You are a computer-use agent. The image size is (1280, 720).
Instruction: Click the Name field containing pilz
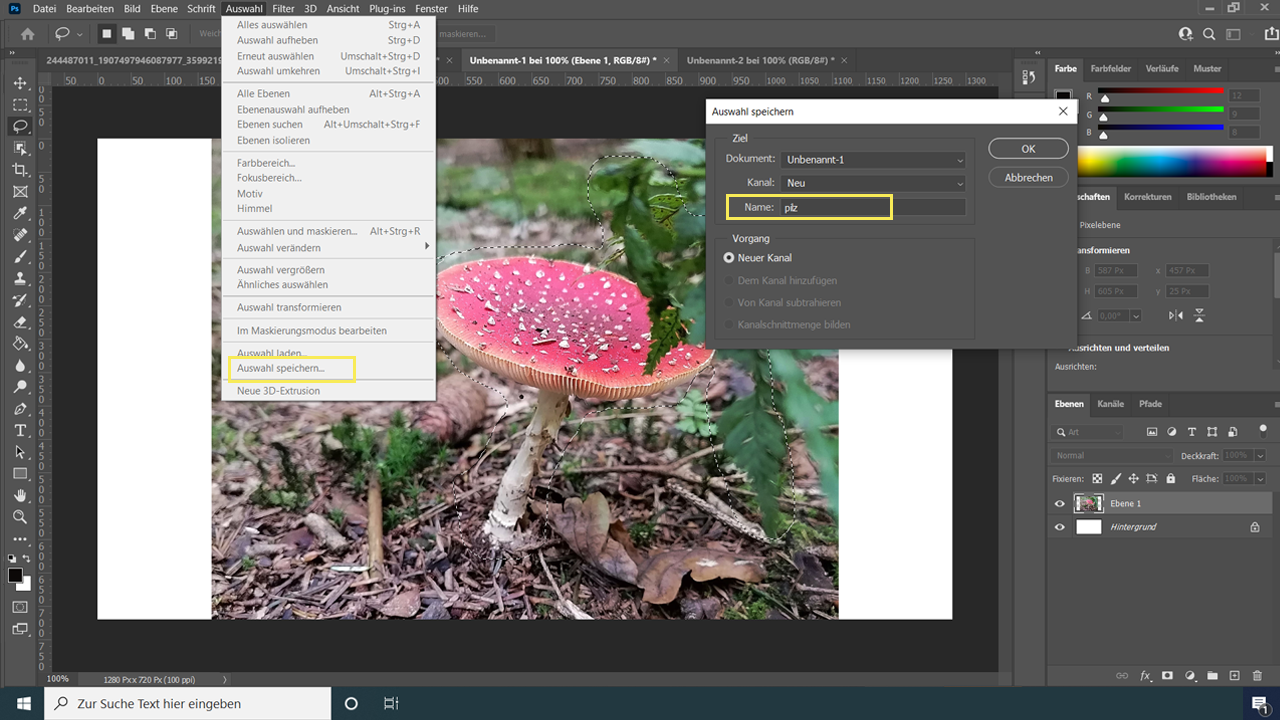tap(835, 207)
